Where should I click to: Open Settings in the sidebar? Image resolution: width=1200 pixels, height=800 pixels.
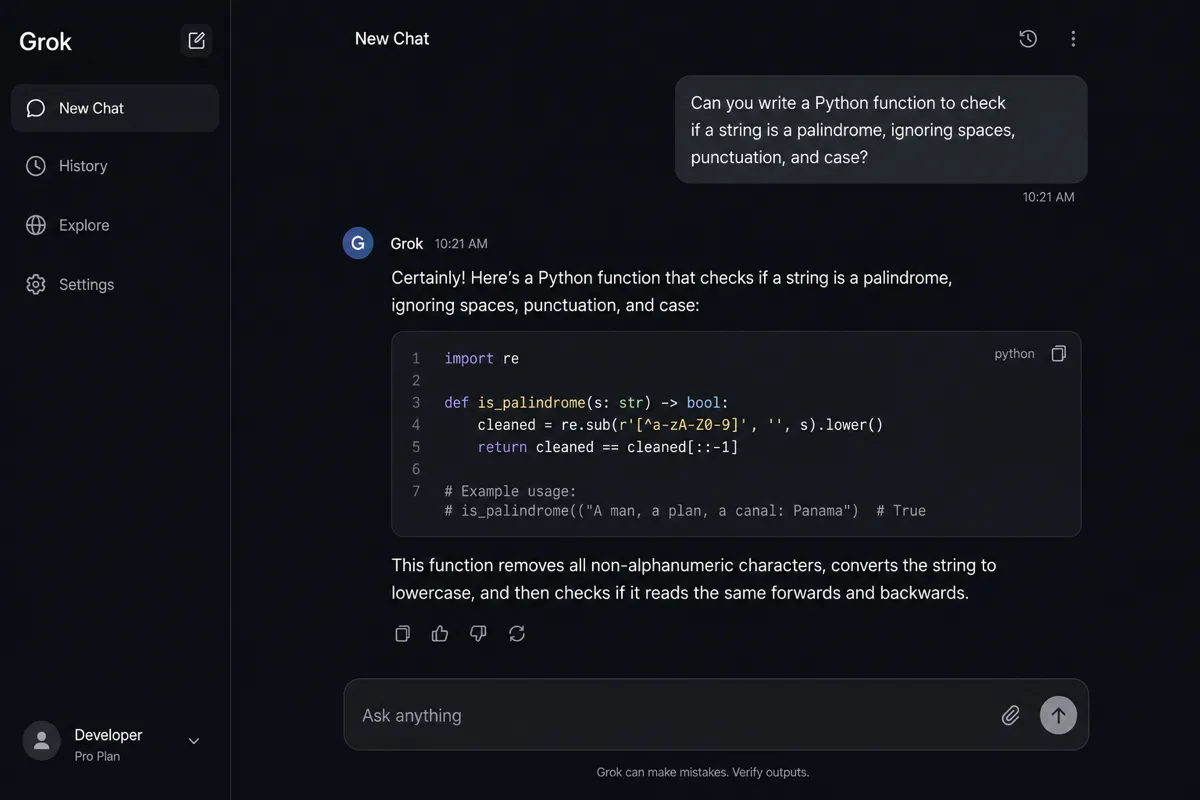click(115, 284)
